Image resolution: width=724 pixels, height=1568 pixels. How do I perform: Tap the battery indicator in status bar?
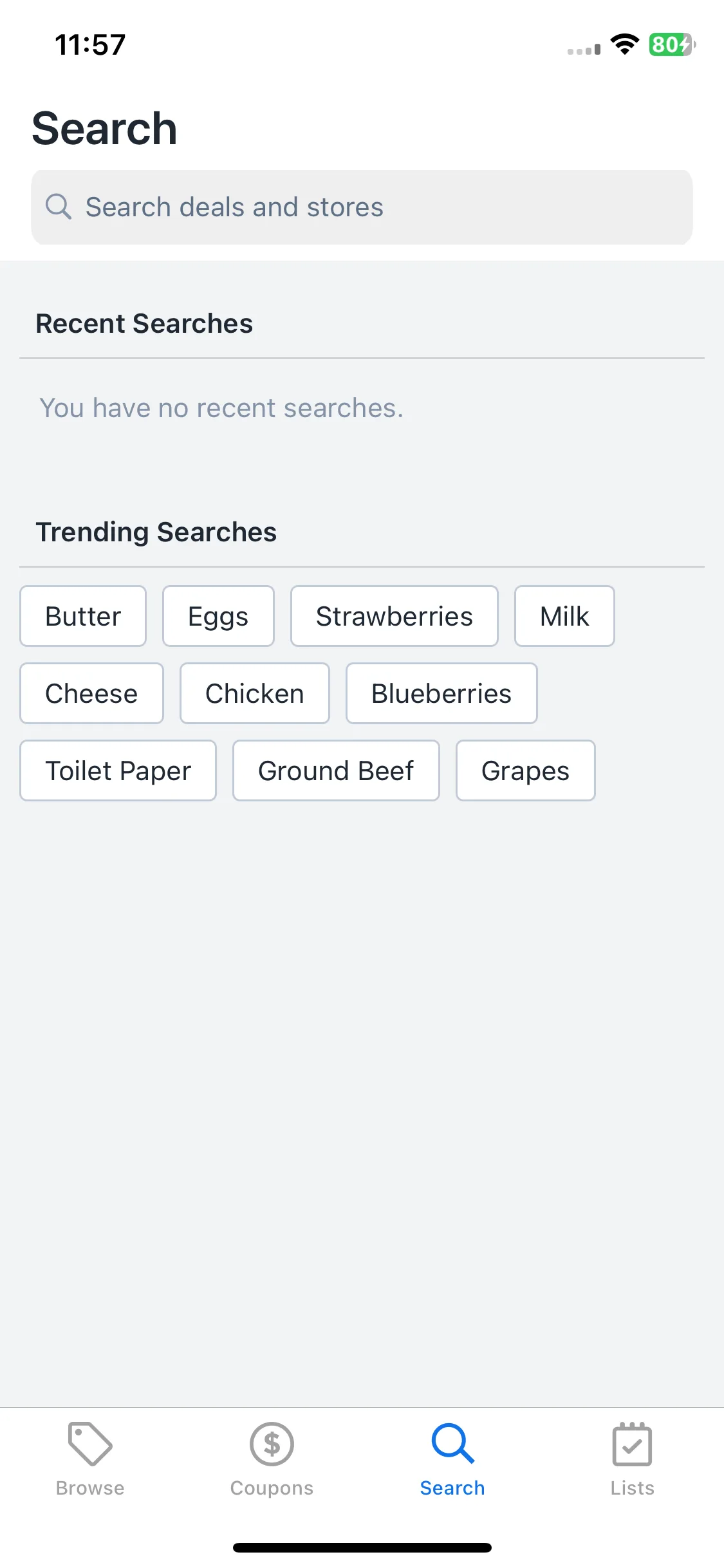(x=672, y=44)
